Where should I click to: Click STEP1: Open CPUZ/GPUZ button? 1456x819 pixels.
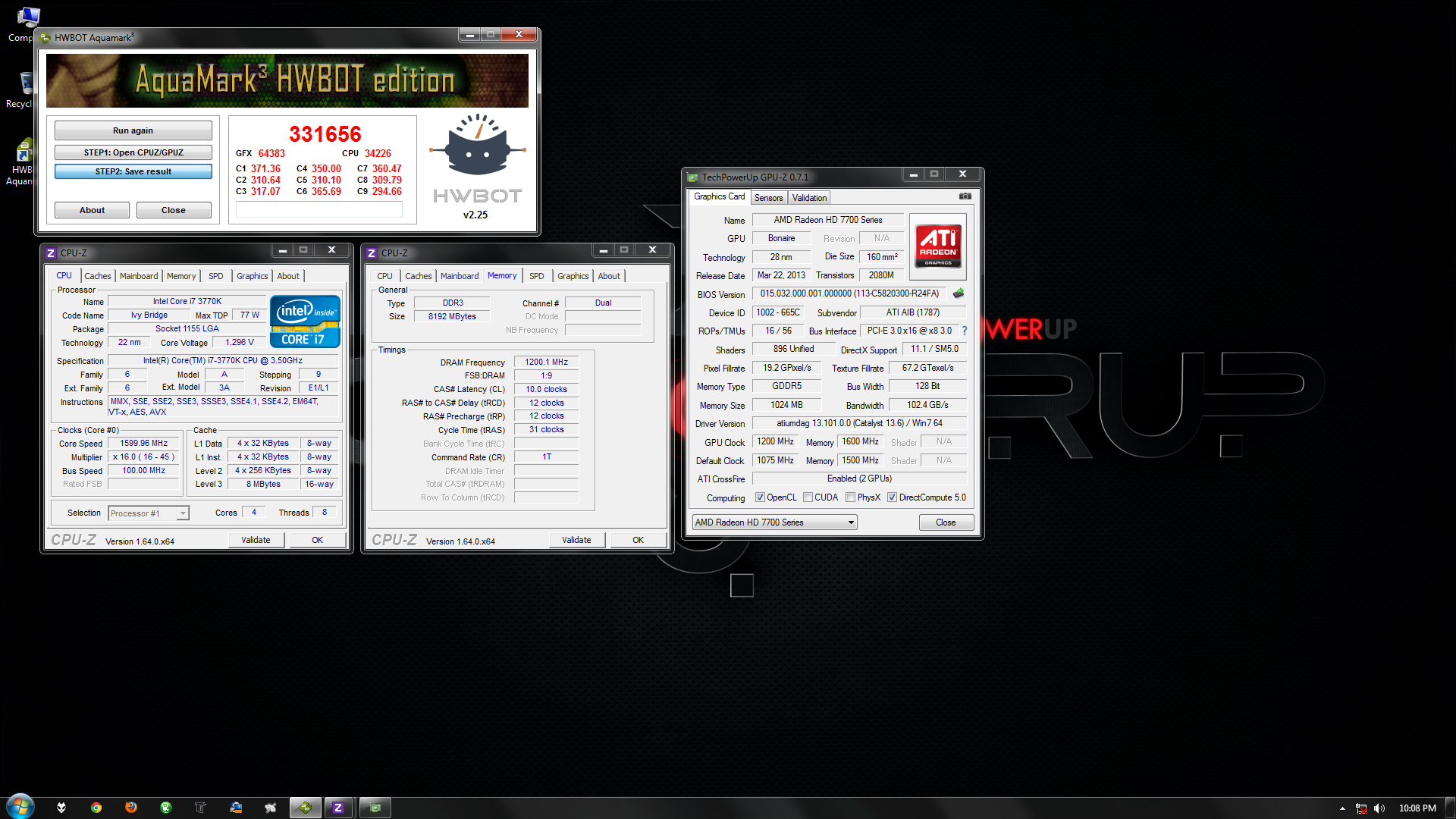pyautogui.click(x=133, y=152)
